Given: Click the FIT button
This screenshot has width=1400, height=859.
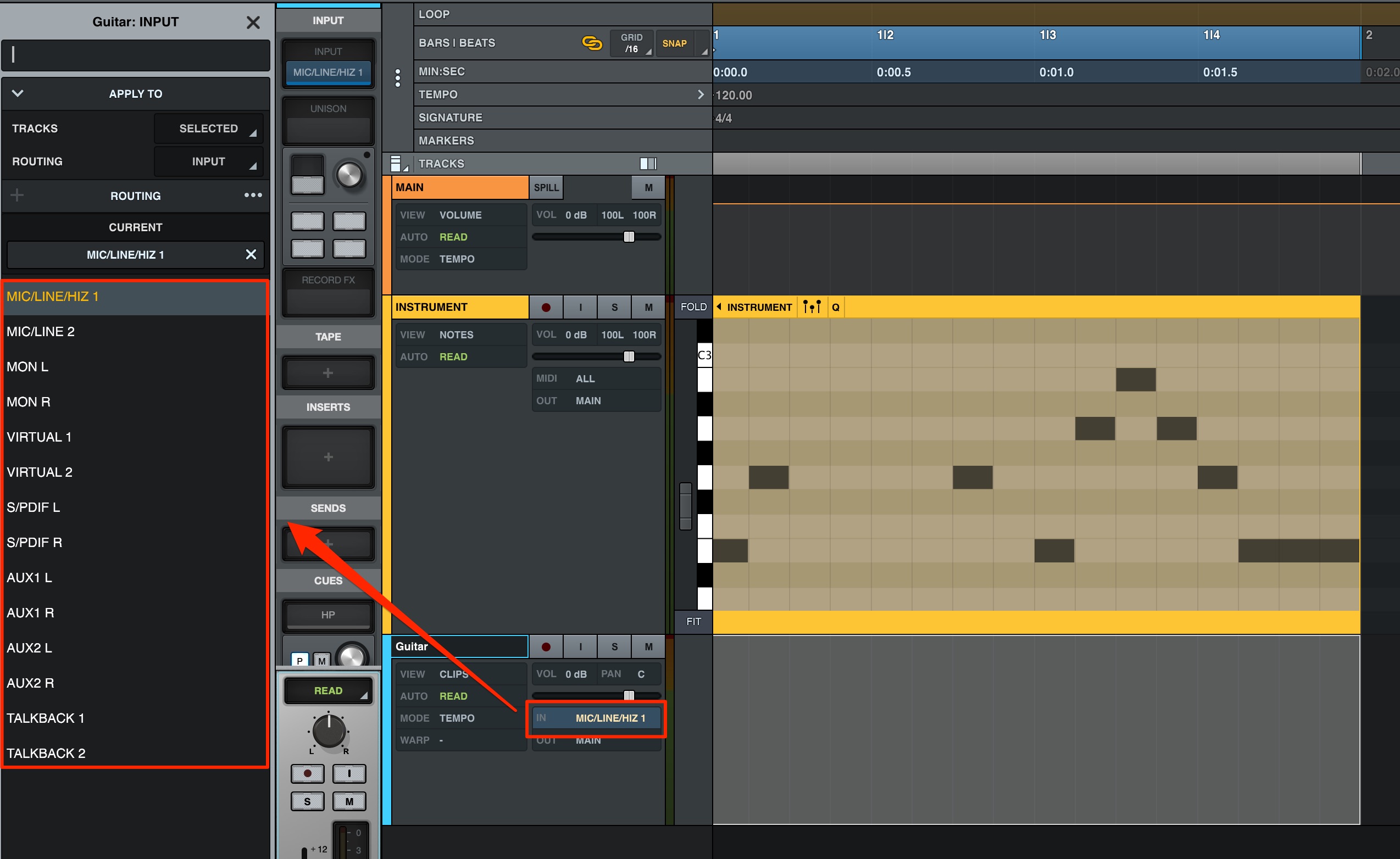Looking at the screenshot, I should 693,622.
